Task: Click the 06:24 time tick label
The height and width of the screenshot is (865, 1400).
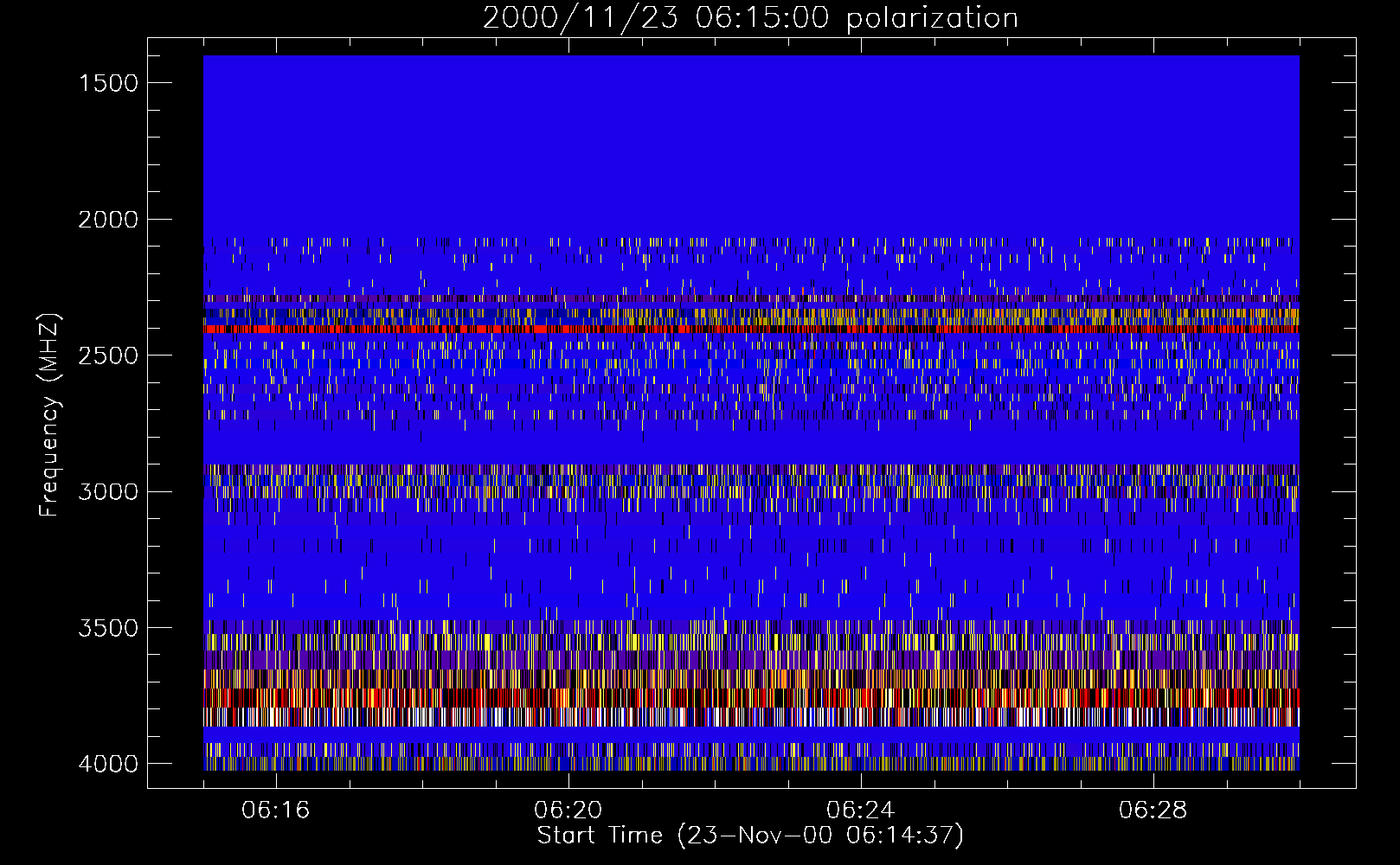Action: 861,810
